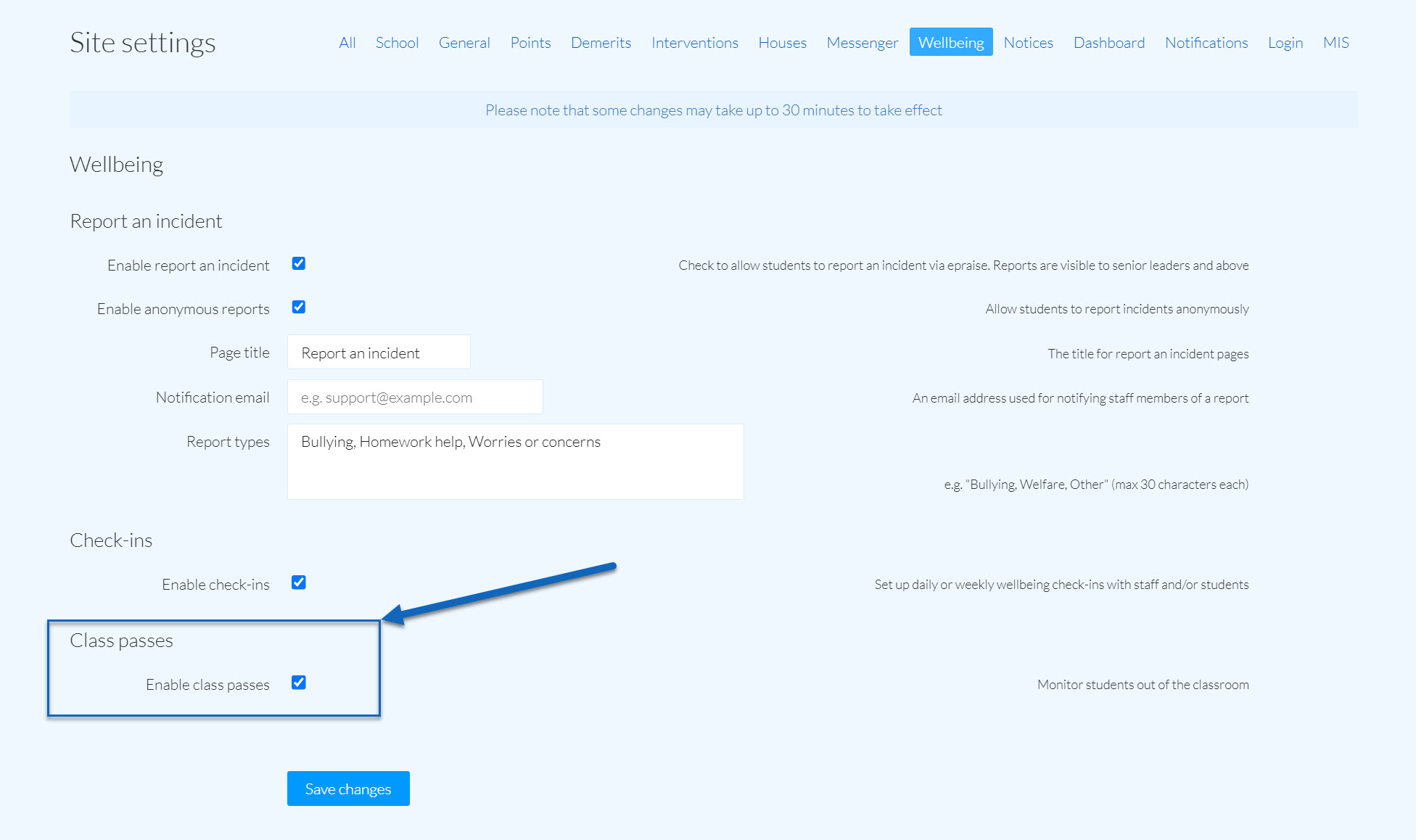Click the Site settings heading
The image size is (1416, 840).
click(x=143, y=43)
